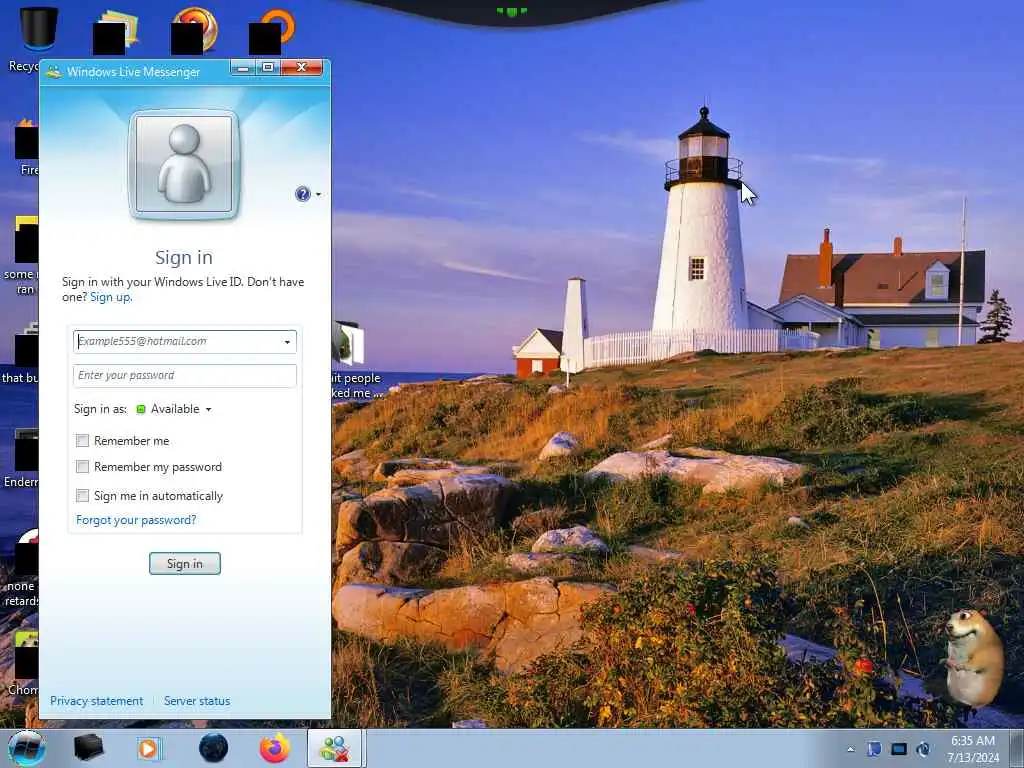The width and height of the screenshot is (1024, 768).
Task: Minimize the Windows Live Messenger window
Action: pos(243,68)
